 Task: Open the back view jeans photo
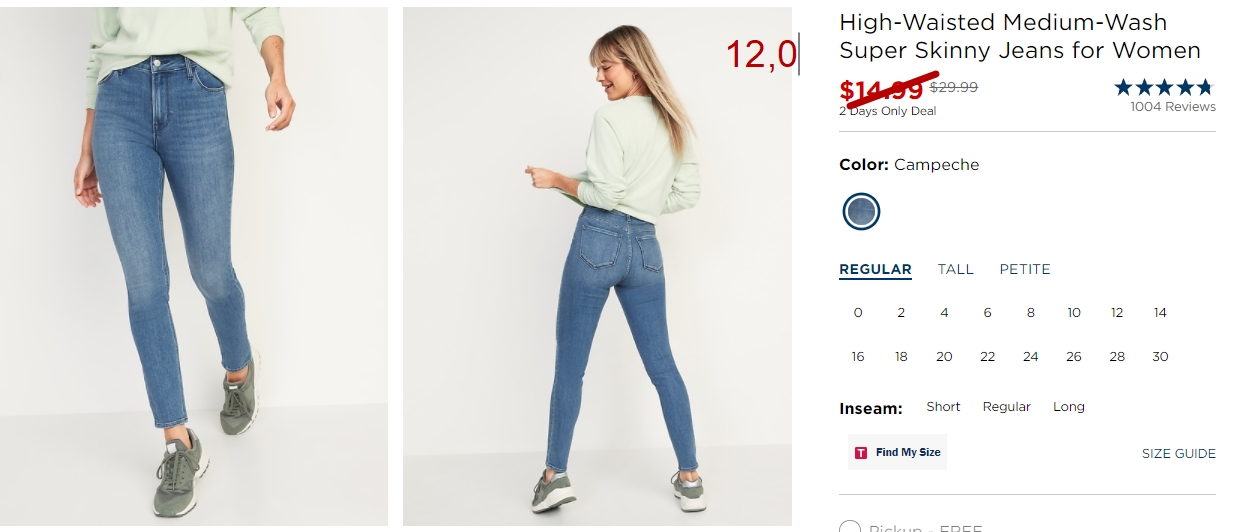click(597, 266)
